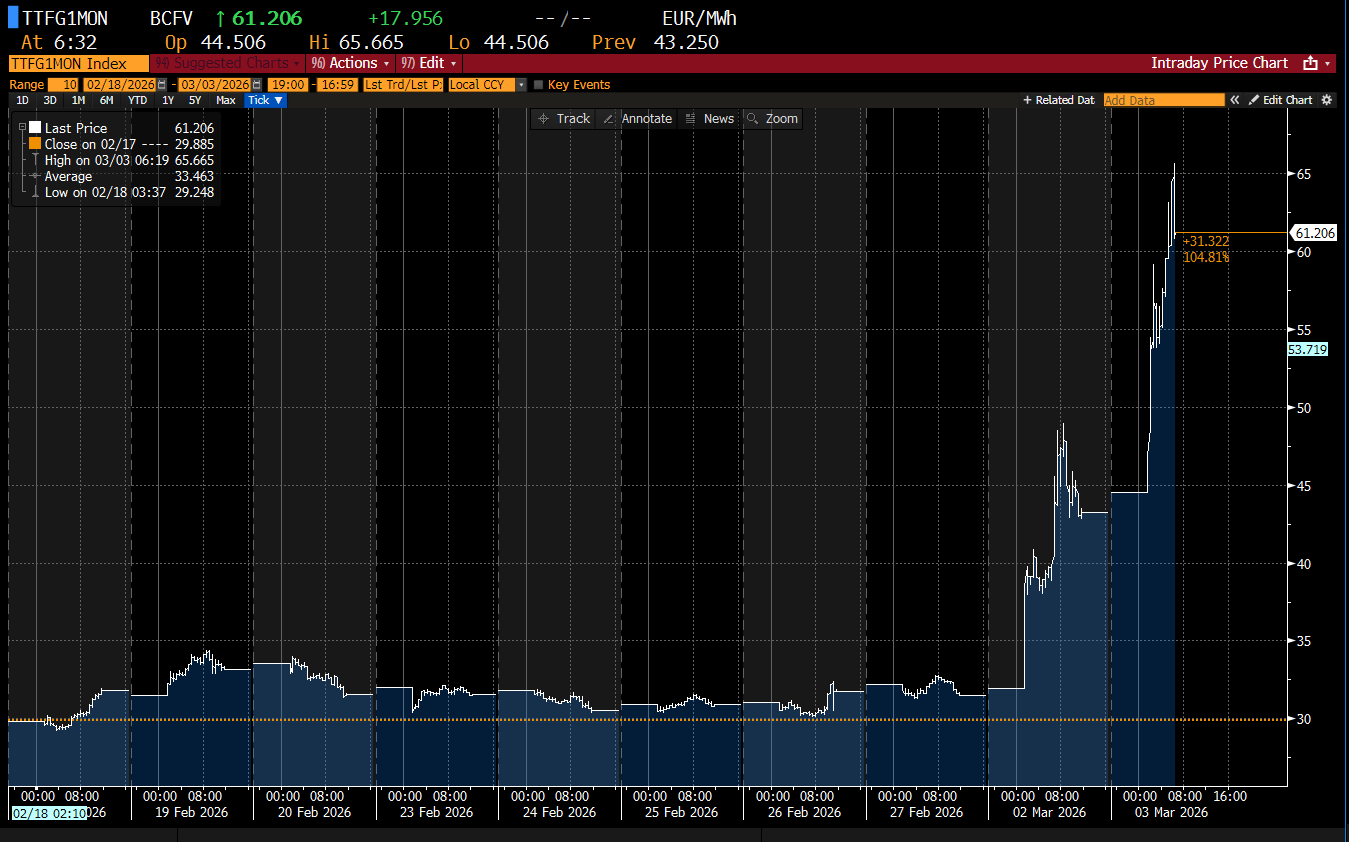
Task: Click the Edit Chart button
Action: pos(1280,100)
